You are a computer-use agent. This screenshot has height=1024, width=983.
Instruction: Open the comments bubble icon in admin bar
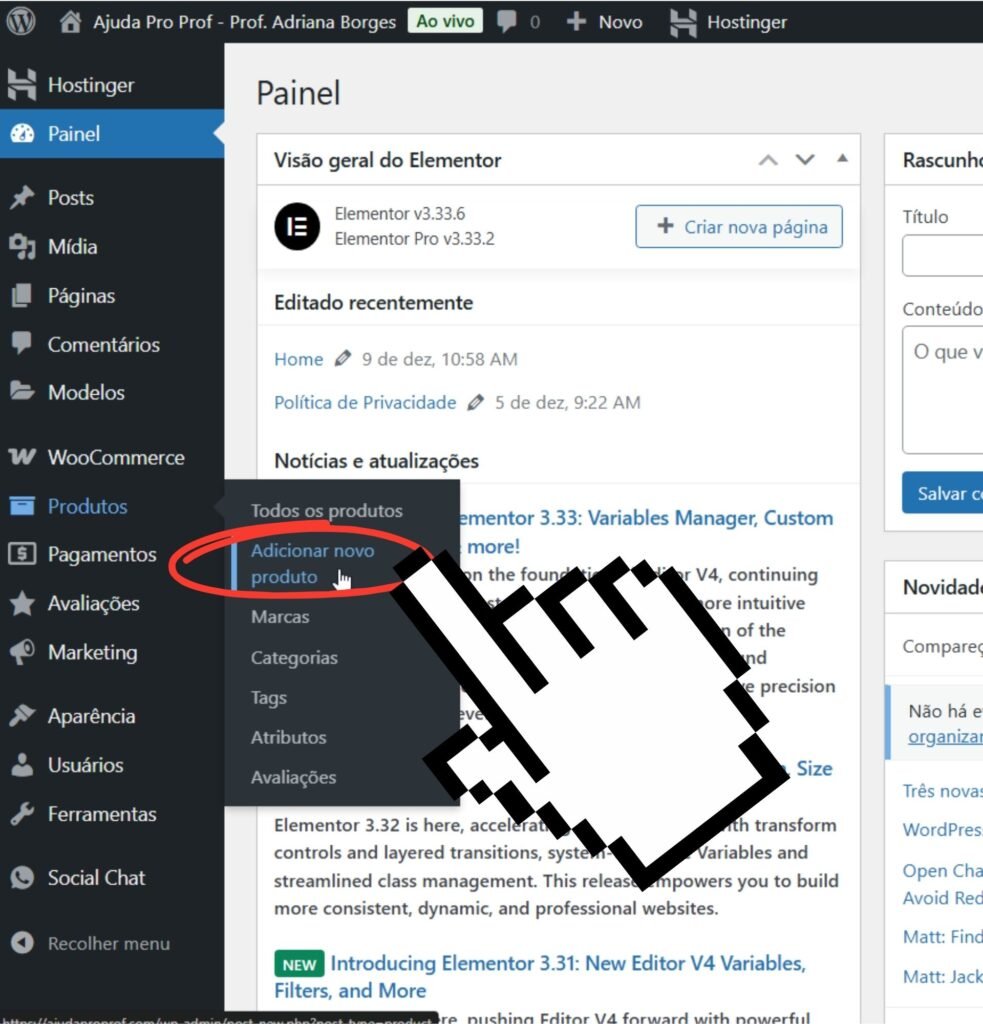tap(508, 21)
